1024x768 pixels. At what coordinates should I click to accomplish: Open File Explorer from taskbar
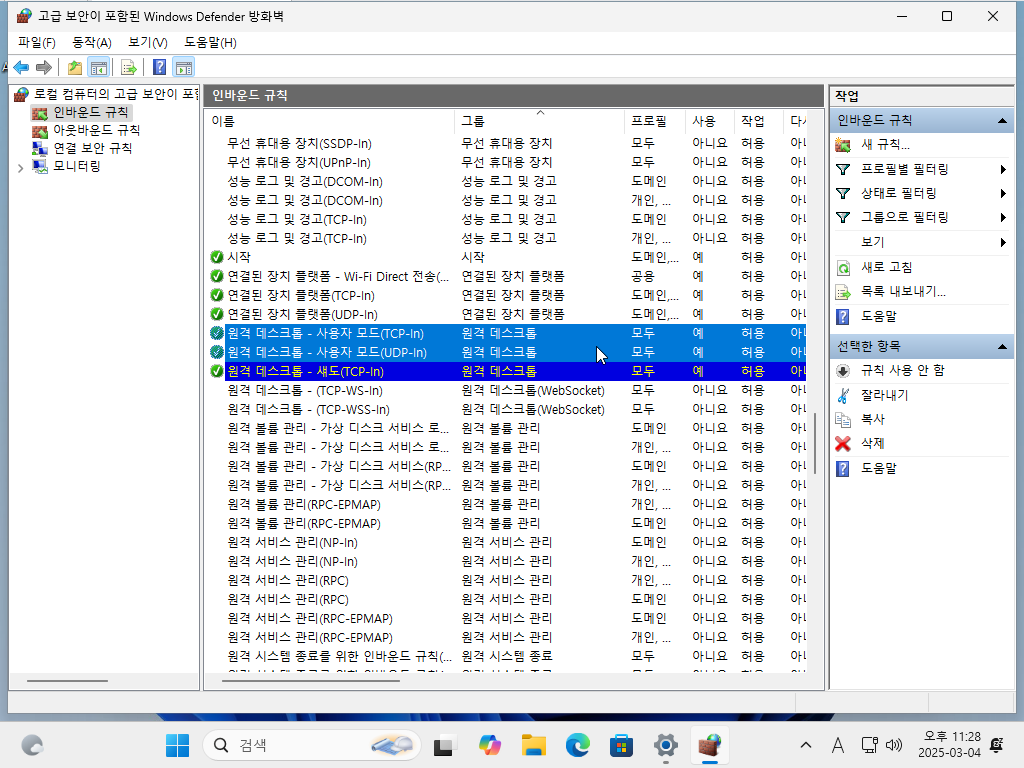[x=534, y=745]
